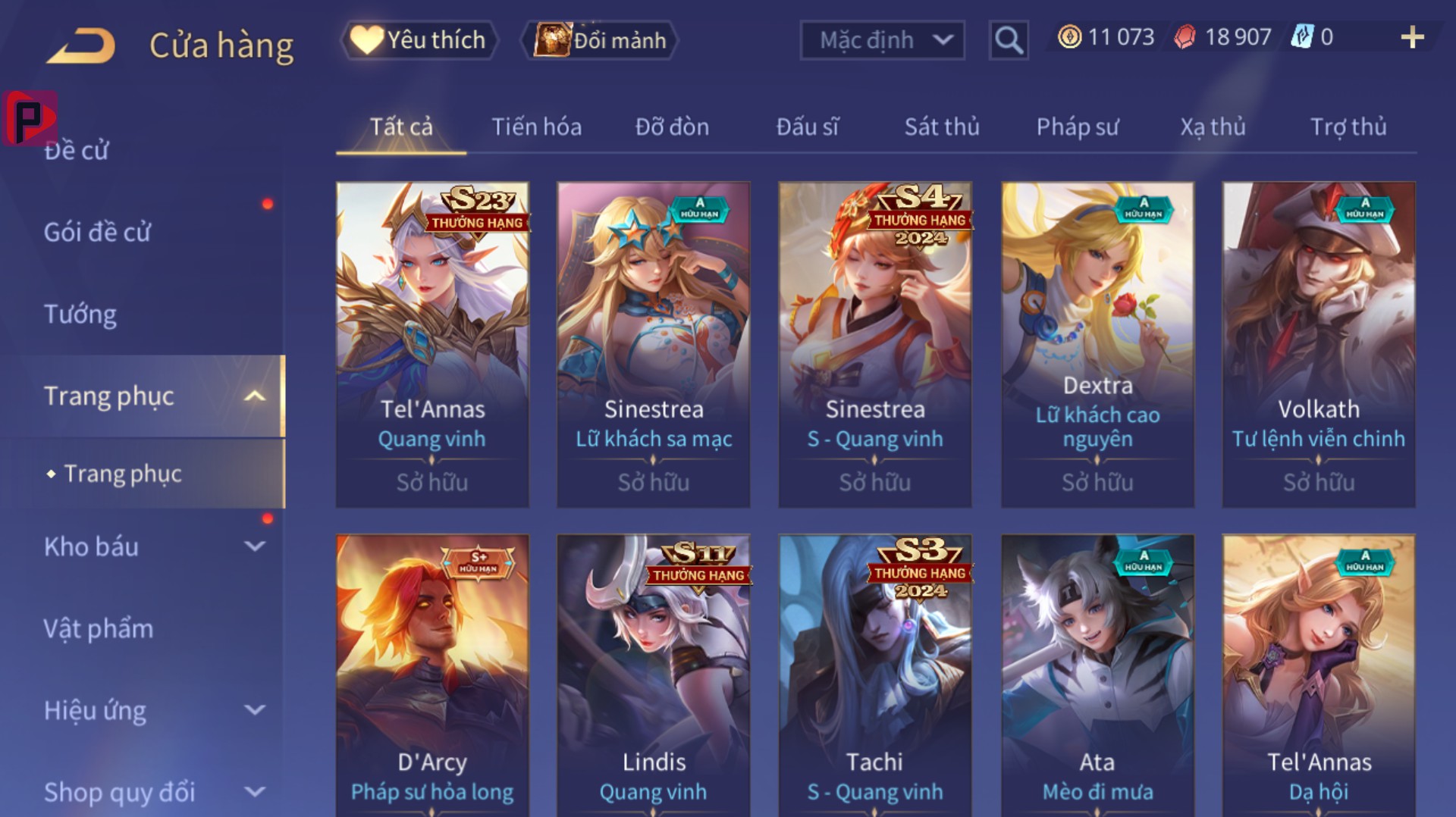Select Tướng in the sidebar

[x=80, y=315]
